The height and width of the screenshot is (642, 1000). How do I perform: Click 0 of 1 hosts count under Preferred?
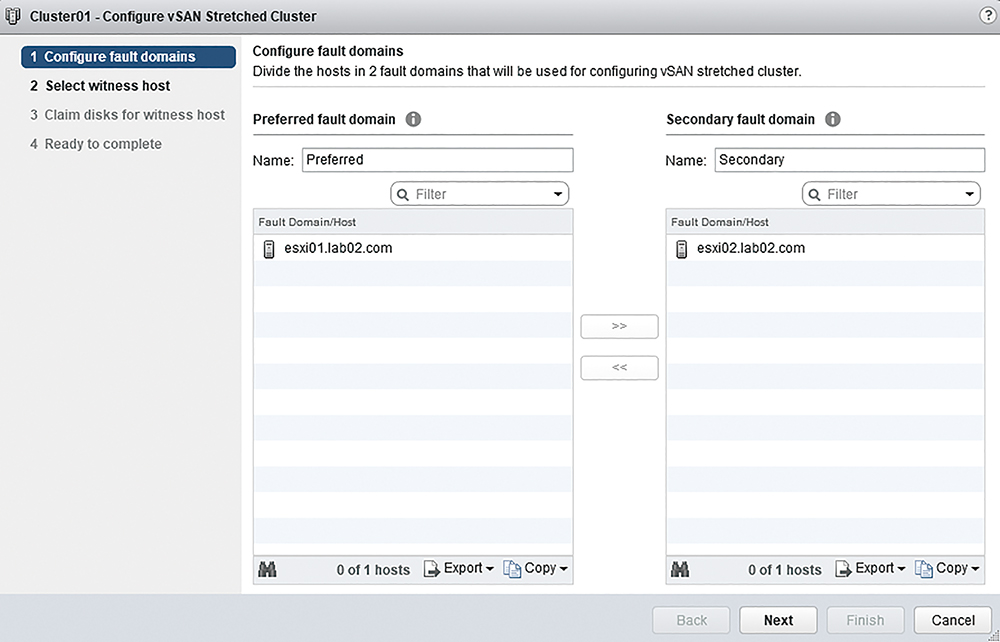373,570
